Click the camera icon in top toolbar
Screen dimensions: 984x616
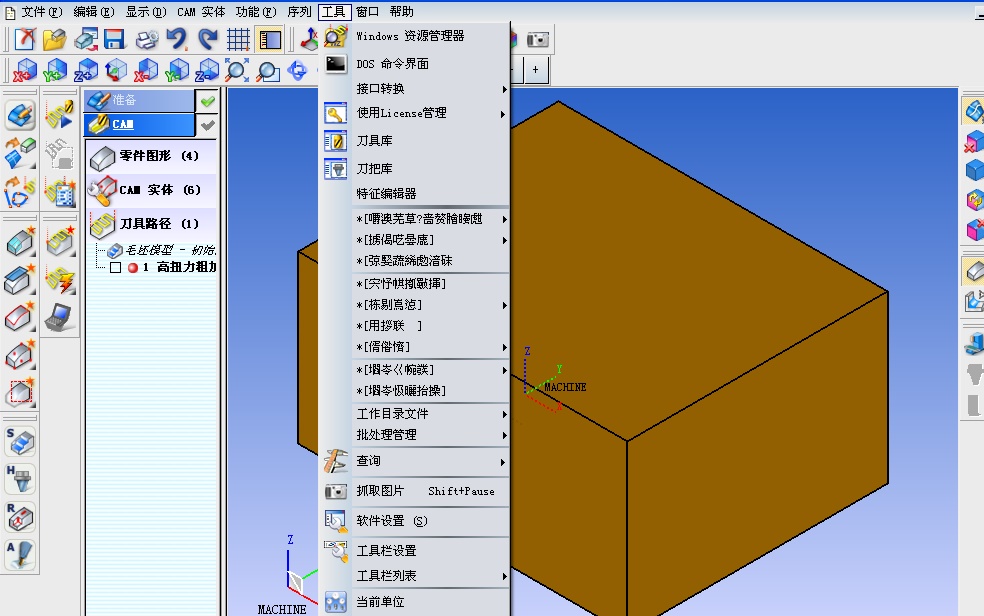[x=538, y=40]
